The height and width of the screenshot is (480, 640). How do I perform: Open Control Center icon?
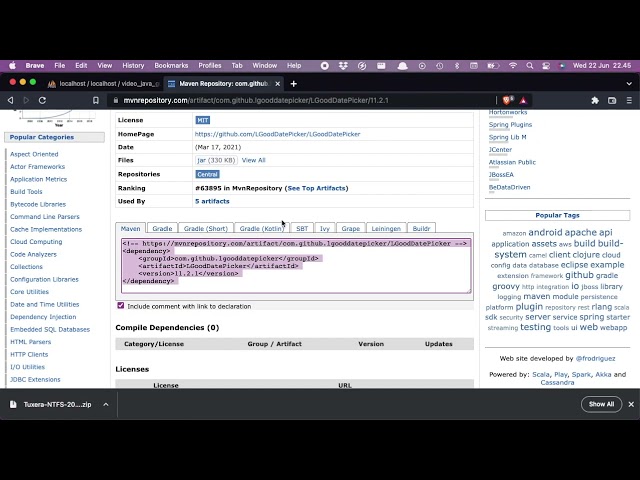(x=546, y=65)
